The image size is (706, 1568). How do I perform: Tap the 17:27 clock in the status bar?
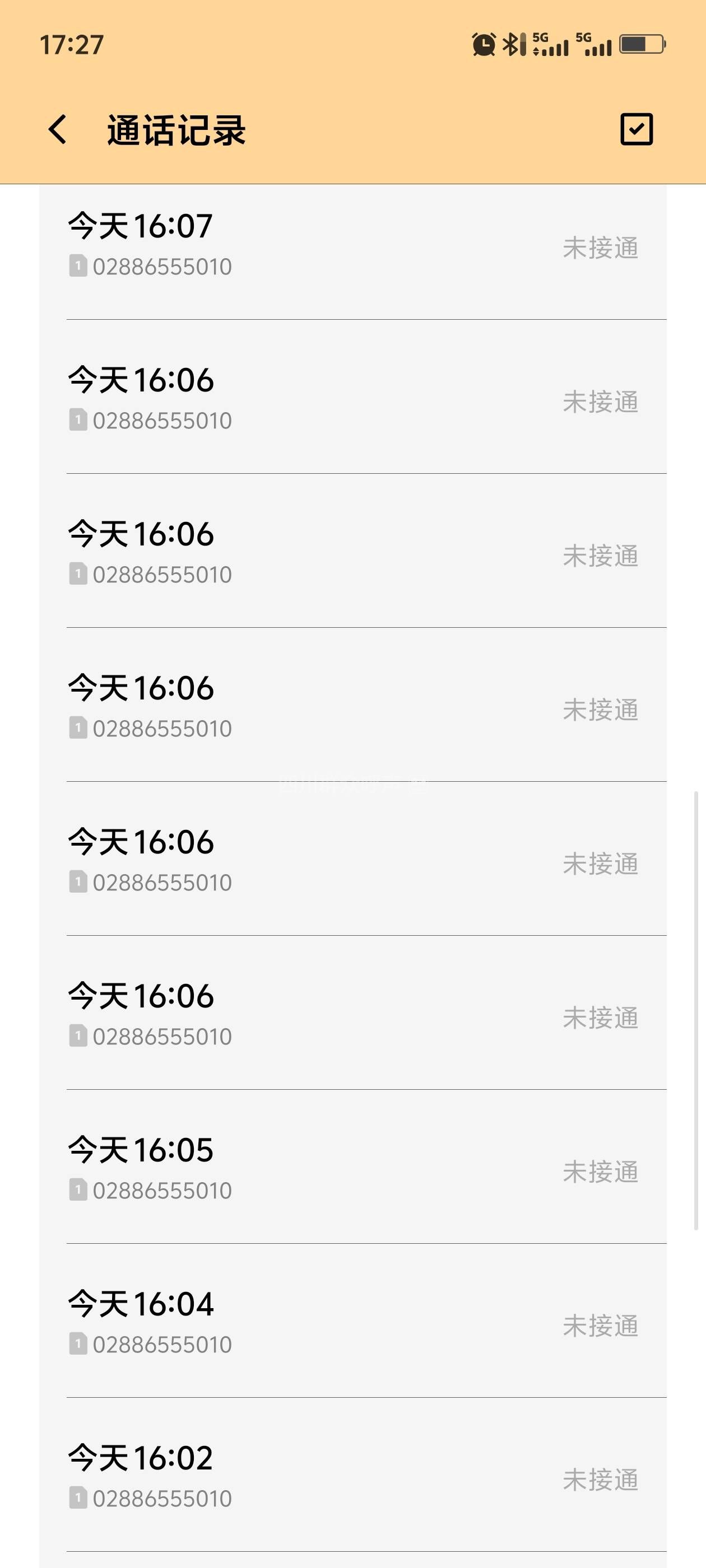click(72, 45)
